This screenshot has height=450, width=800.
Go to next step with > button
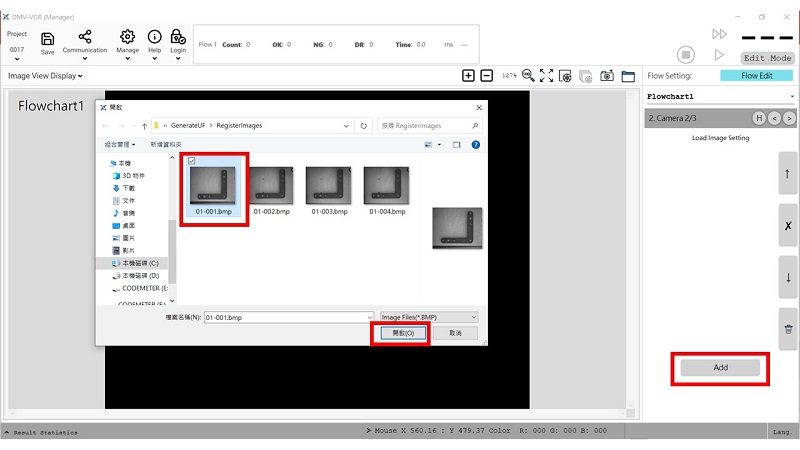[789, 118]
